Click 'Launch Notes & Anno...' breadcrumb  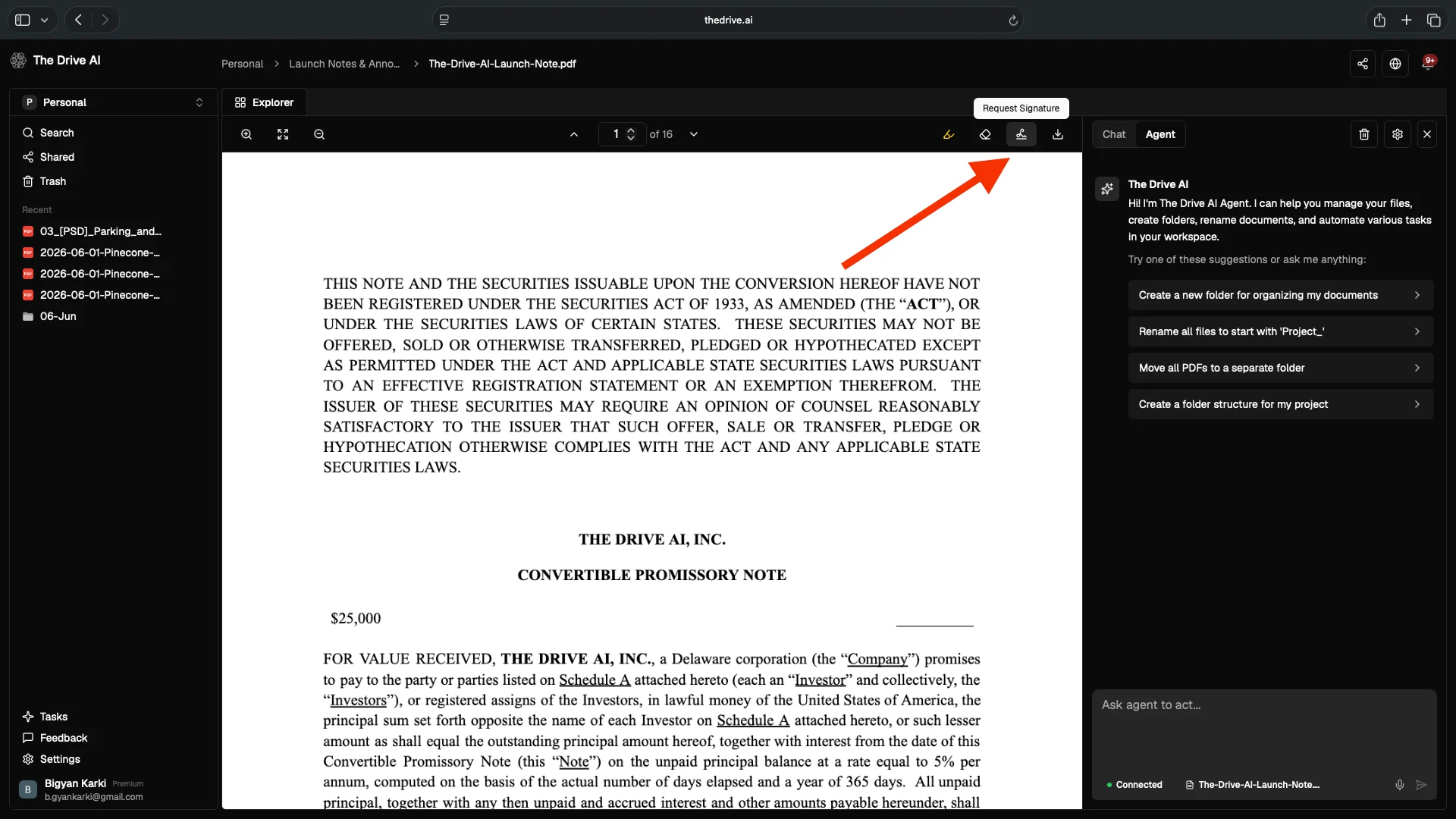pos(344,64)
